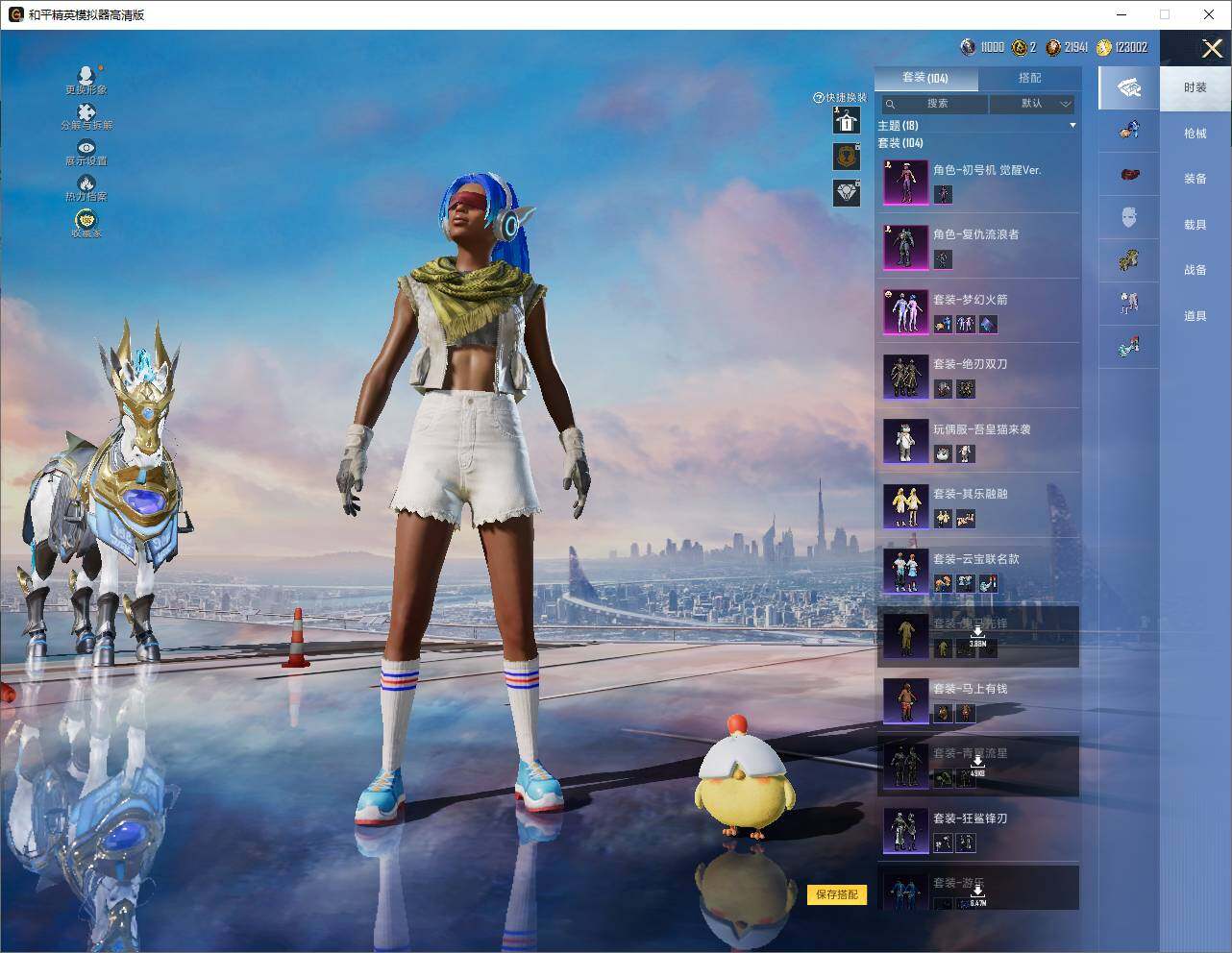The height and width of the screenshot is (953, 1232).
Task: Click first piece icon under 玩偶服-吾皇猫来袭
Action: (943, 453)
